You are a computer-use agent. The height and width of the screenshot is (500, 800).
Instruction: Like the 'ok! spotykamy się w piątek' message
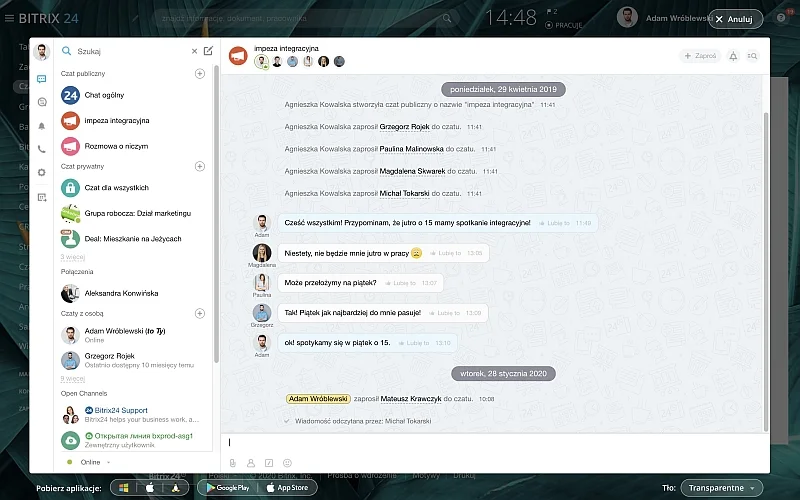pos(414,343)
